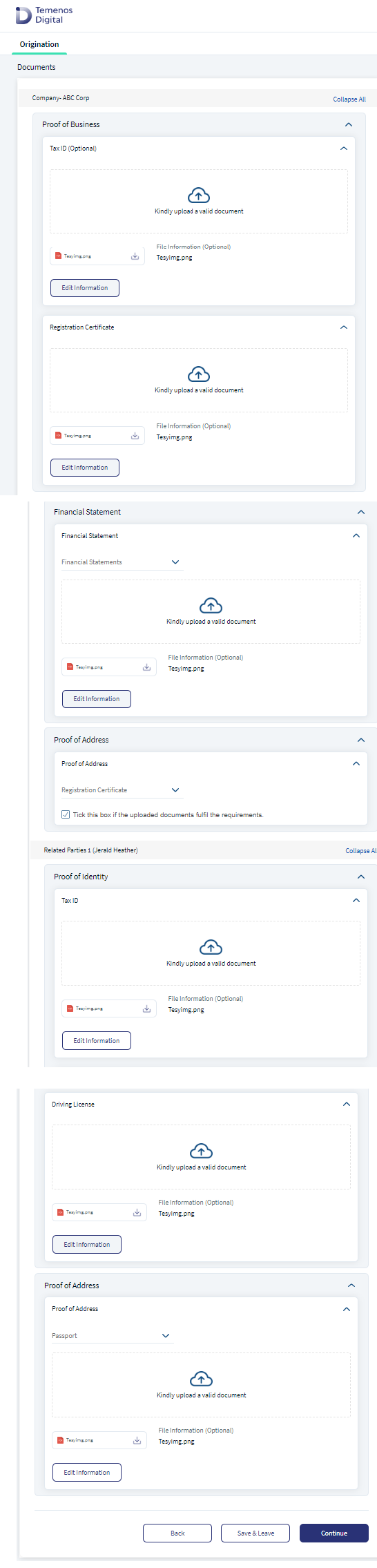Download the Driving License uploaded file
The width and height of the screenshot is (377, 1568).
(x=137, y=1212)
